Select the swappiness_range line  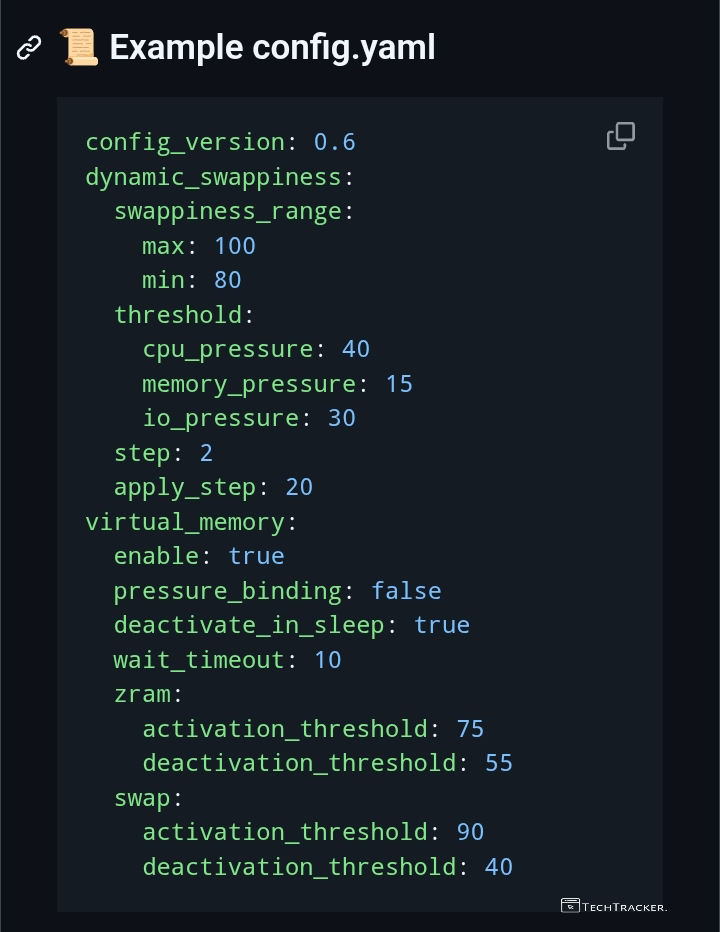tap(228, 211)
